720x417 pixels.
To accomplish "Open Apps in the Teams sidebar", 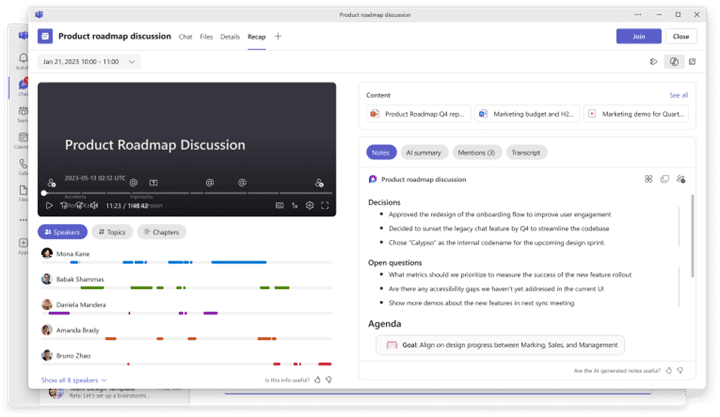I will pos(22,245).
